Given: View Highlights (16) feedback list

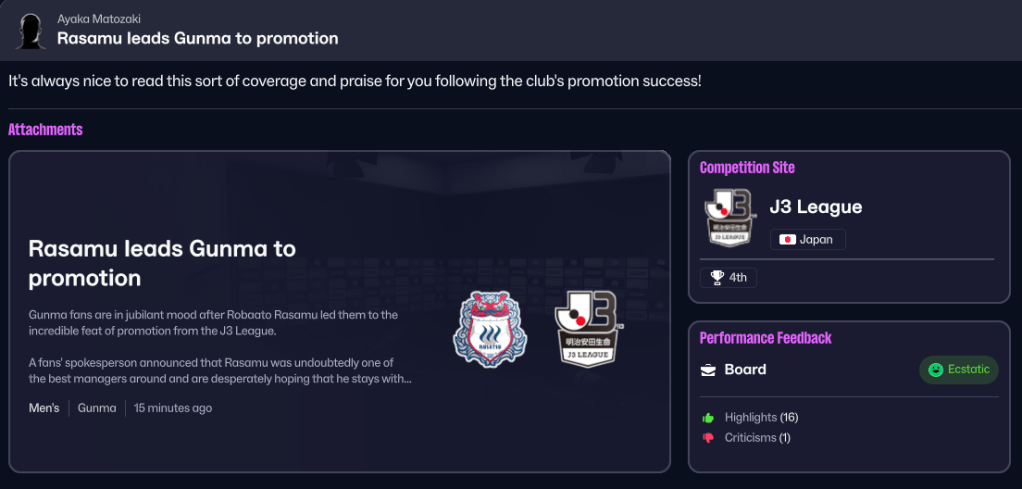Looking at the screenshot, I should [761, 417].
